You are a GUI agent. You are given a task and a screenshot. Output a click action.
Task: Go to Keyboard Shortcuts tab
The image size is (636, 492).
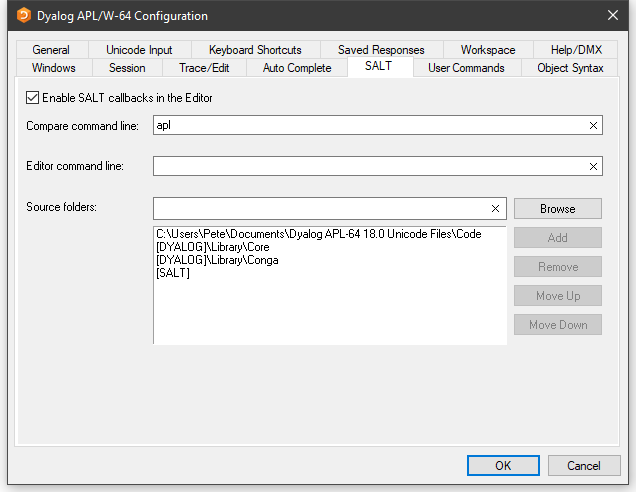point(255,50)
